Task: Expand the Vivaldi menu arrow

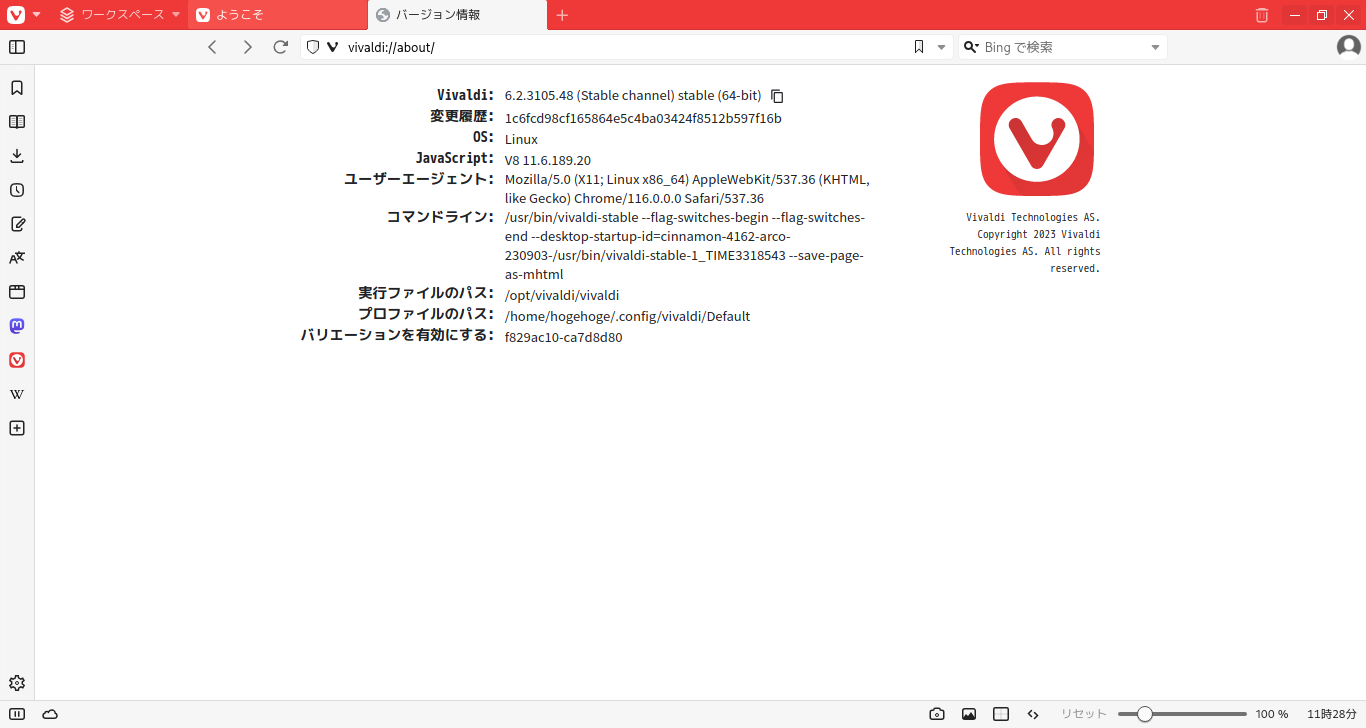Action: coord(37,15)
